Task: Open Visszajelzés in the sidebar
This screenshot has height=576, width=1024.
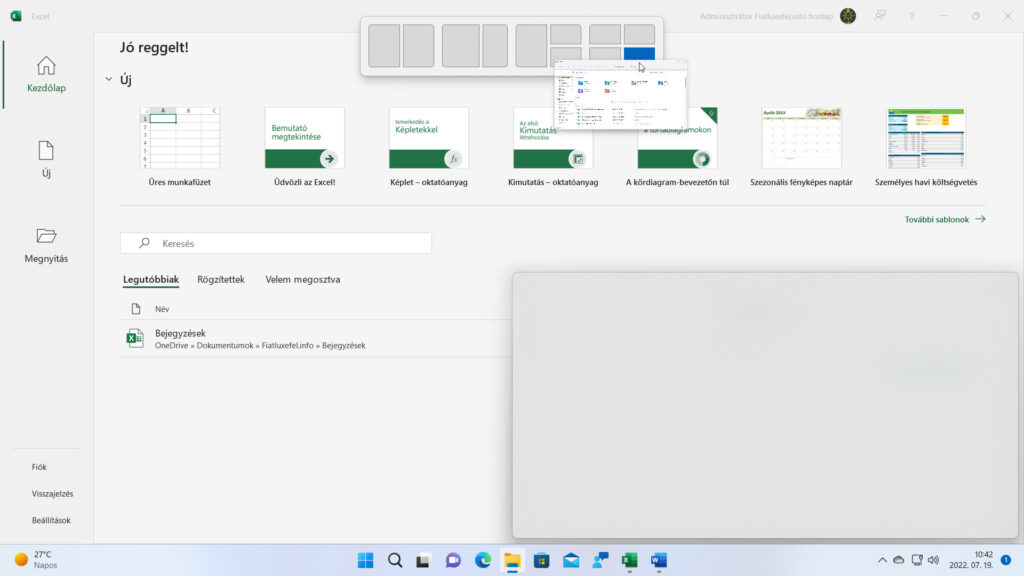Action: pyautogui.click(x=52, y=494)
